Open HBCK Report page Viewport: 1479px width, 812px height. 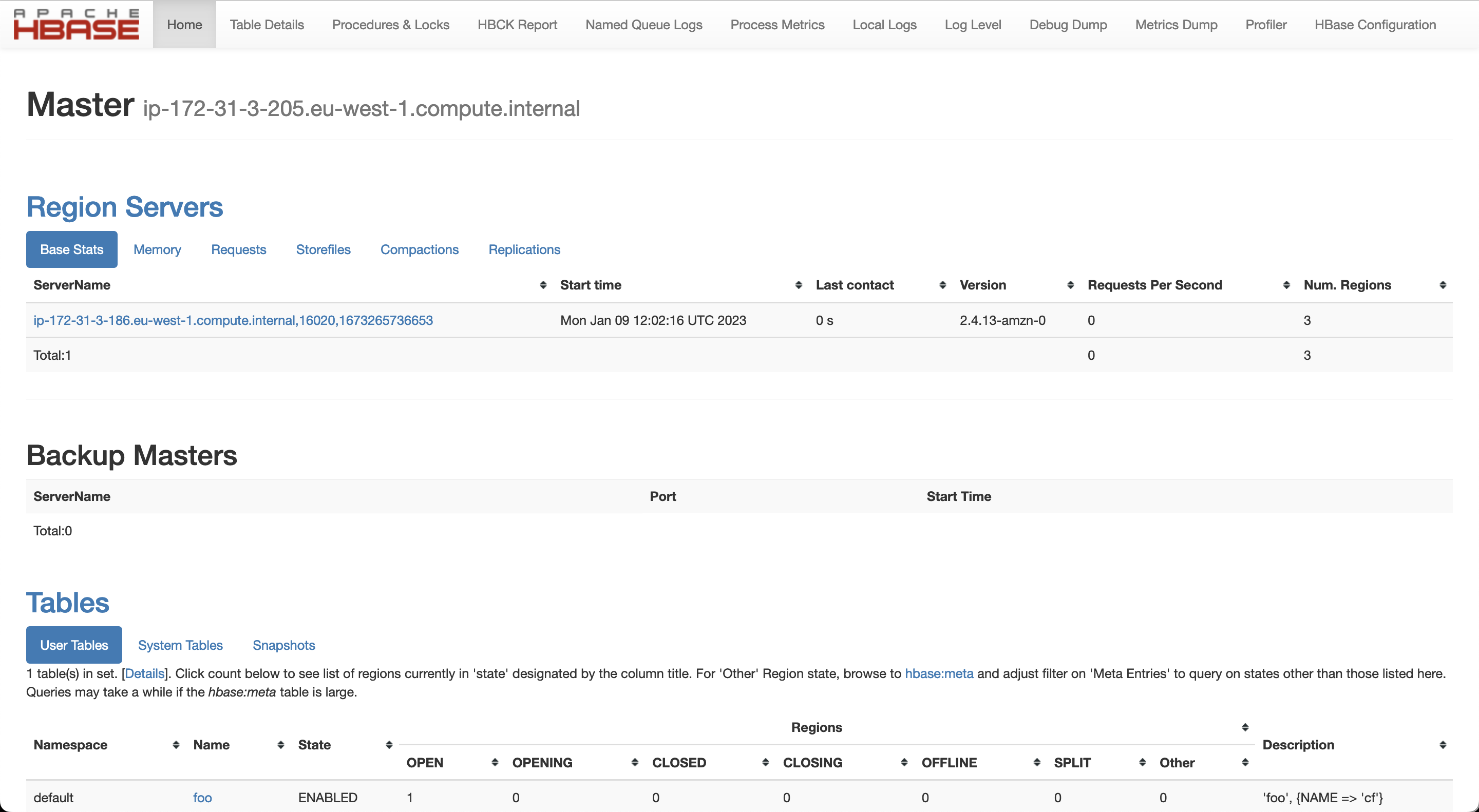tap(517, 25)
